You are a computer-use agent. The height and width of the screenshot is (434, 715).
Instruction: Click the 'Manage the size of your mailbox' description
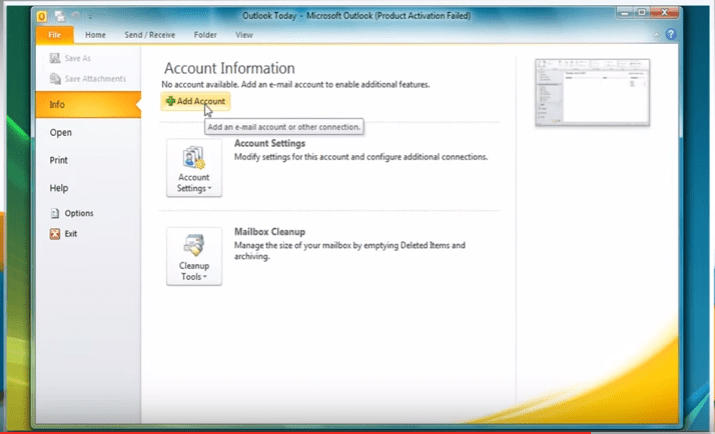[x=350, y=251]
